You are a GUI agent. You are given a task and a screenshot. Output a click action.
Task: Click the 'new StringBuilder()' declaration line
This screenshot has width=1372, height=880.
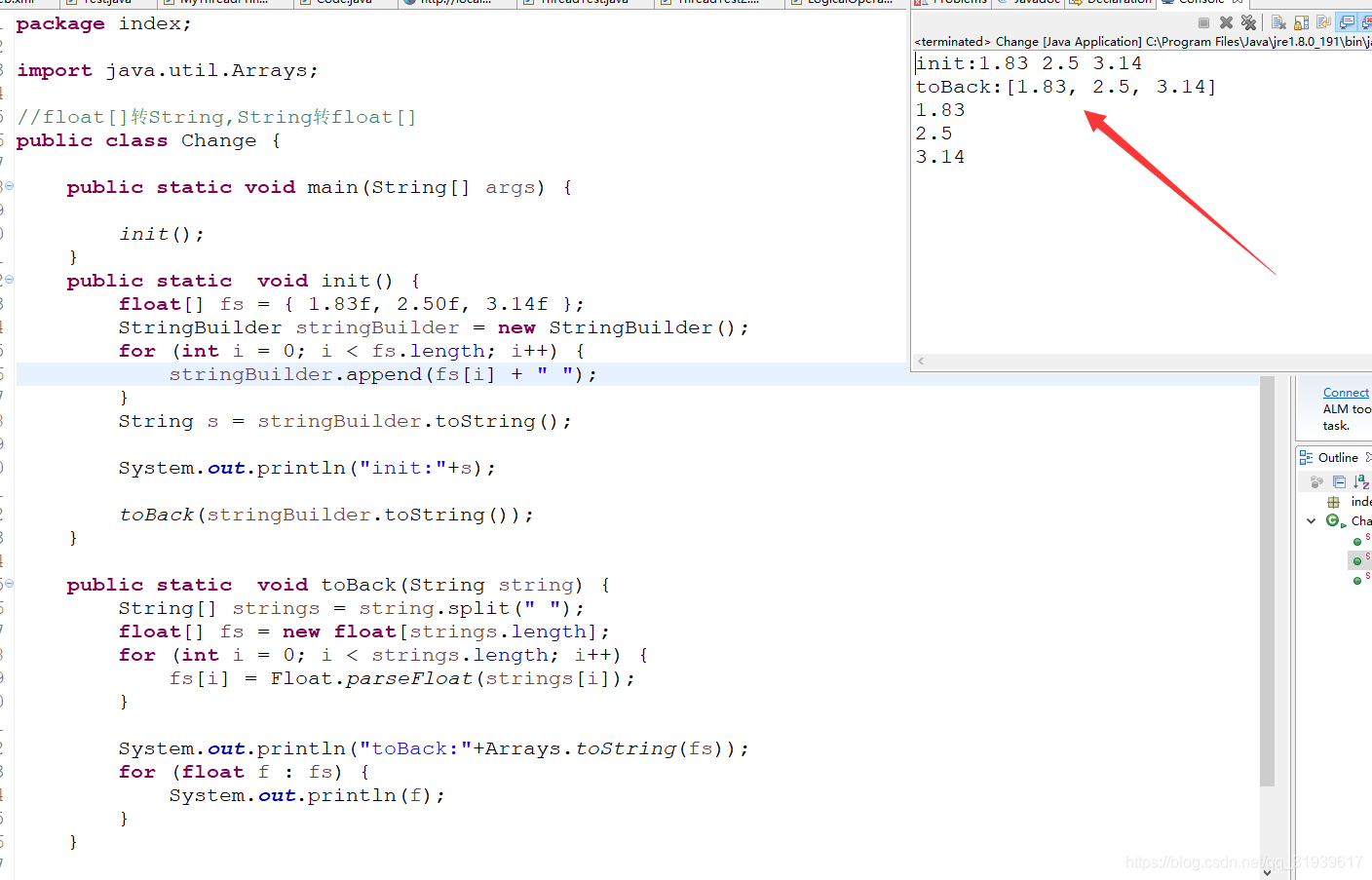point(434,327)
